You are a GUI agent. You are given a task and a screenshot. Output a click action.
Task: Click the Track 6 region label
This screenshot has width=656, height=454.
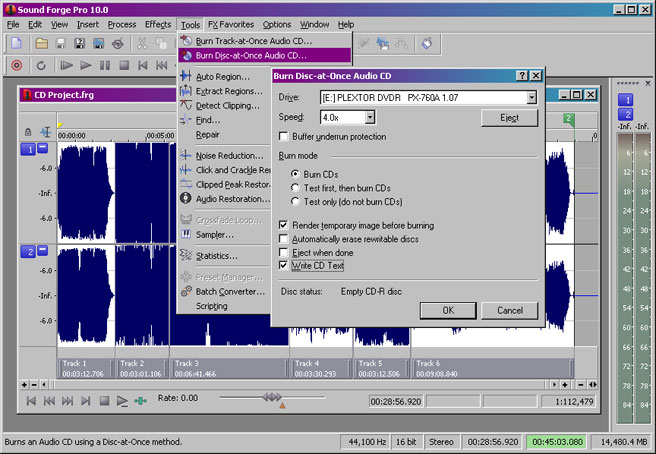[x=492, y=368]
